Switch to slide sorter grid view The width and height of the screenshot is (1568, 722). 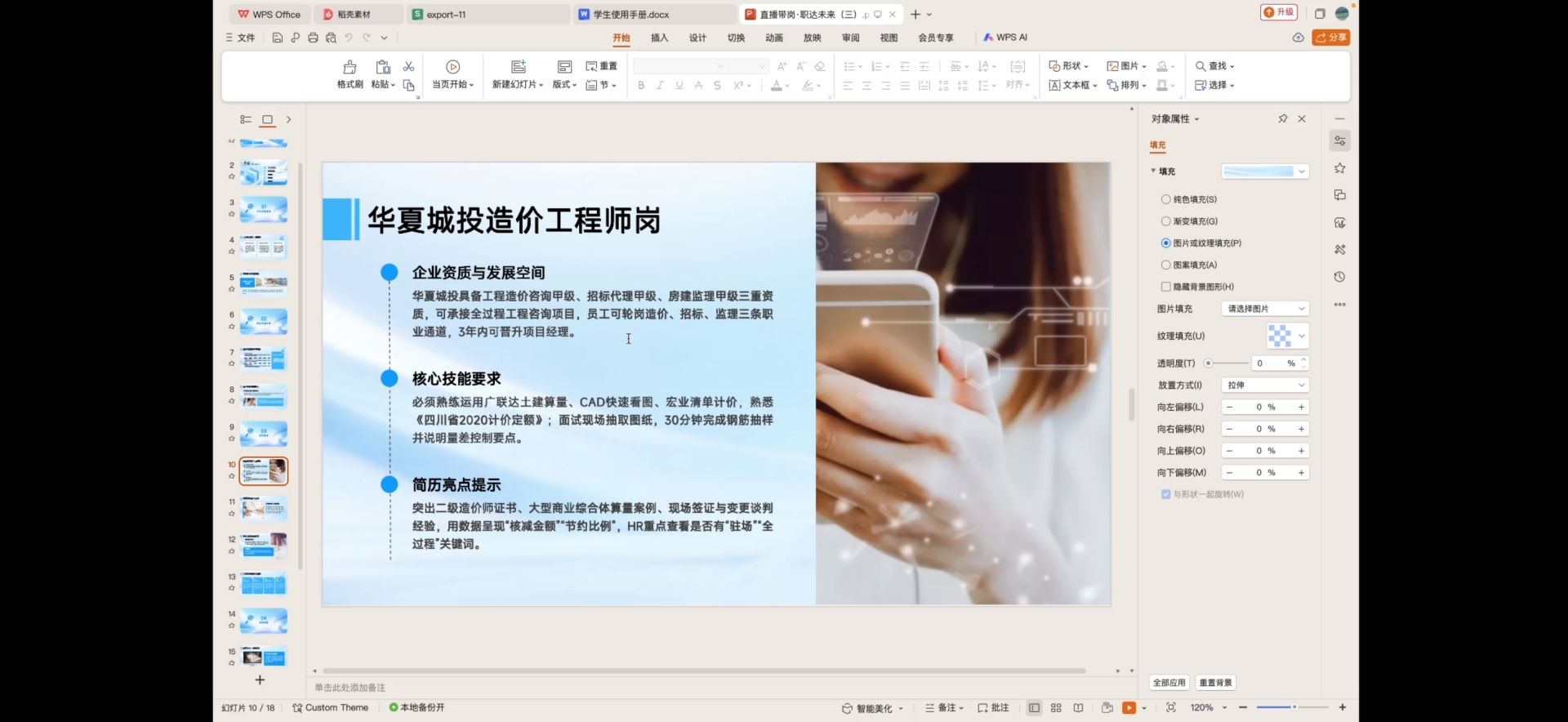1056,708
